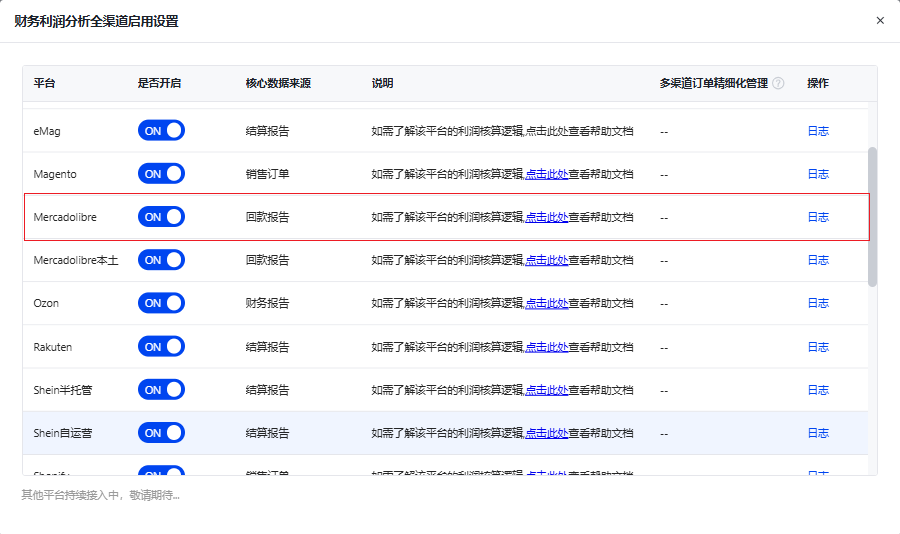Select the Magento platform name
This screenshot has width=900, height=534.
pyautogui.click(x=55, y=174)
